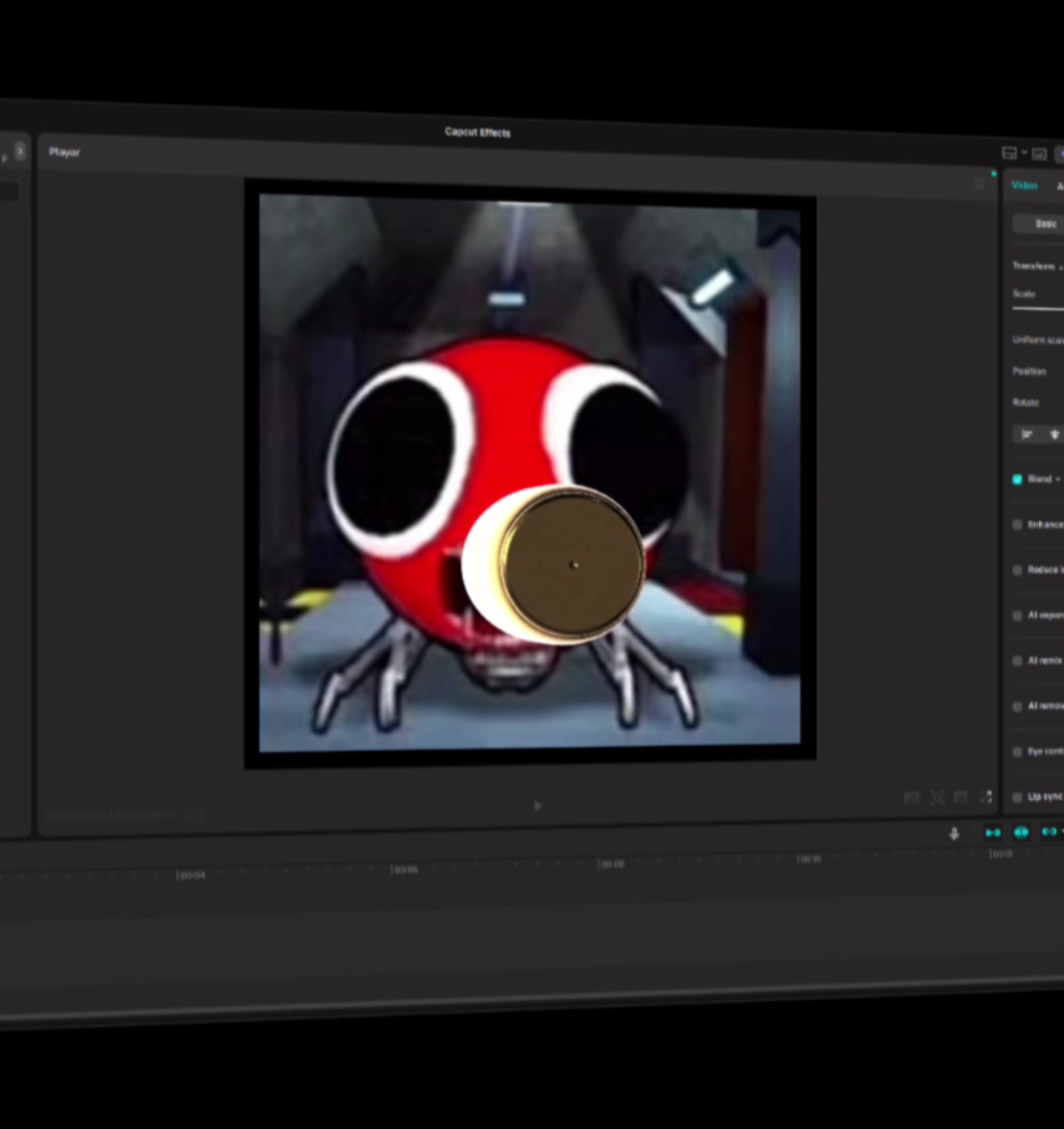This screenshot has width=1064, height=1129.
Task: Click the shortcuts keyboard icon in title bar
Action: (x=1039, y=154)
